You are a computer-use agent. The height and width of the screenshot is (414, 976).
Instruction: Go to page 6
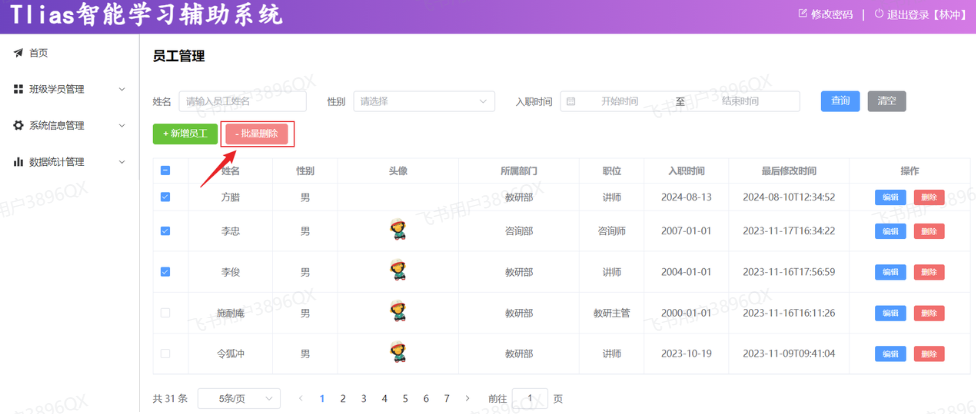tap(426, 398)
